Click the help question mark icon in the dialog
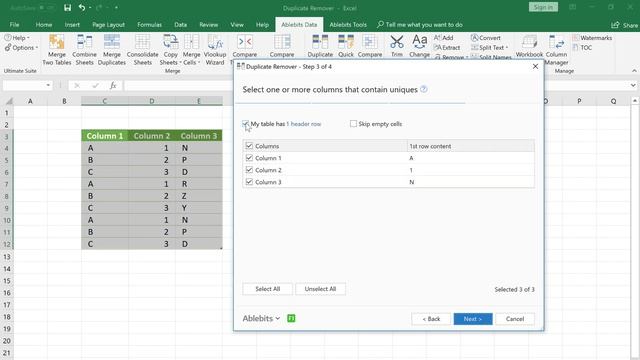This screenshot has width=640, height=360. pyautogui.click(x=424, y=89)
